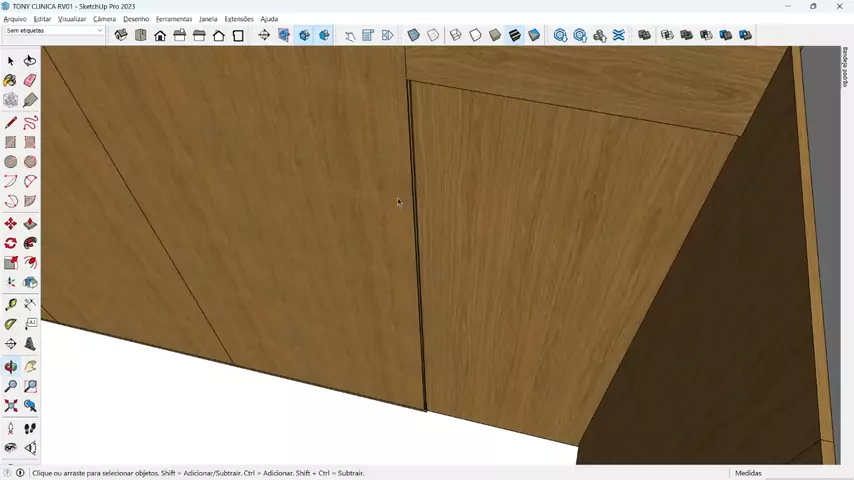
Task: Toggle Shaded With Textures style
Action: tap(515, 35)
